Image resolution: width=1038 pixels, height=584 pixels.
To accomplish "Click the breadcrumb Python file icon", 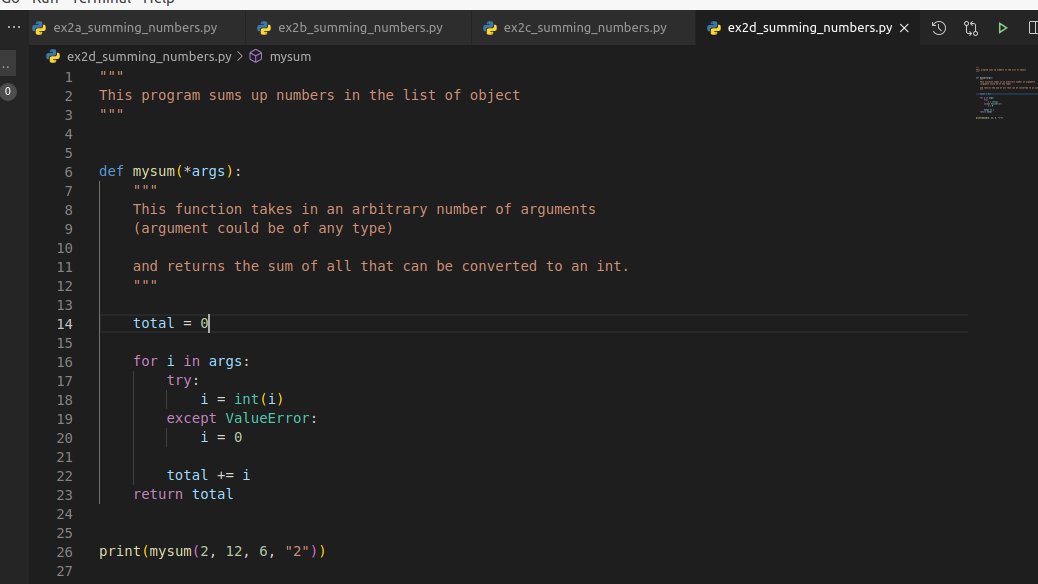I will point(53,56).
